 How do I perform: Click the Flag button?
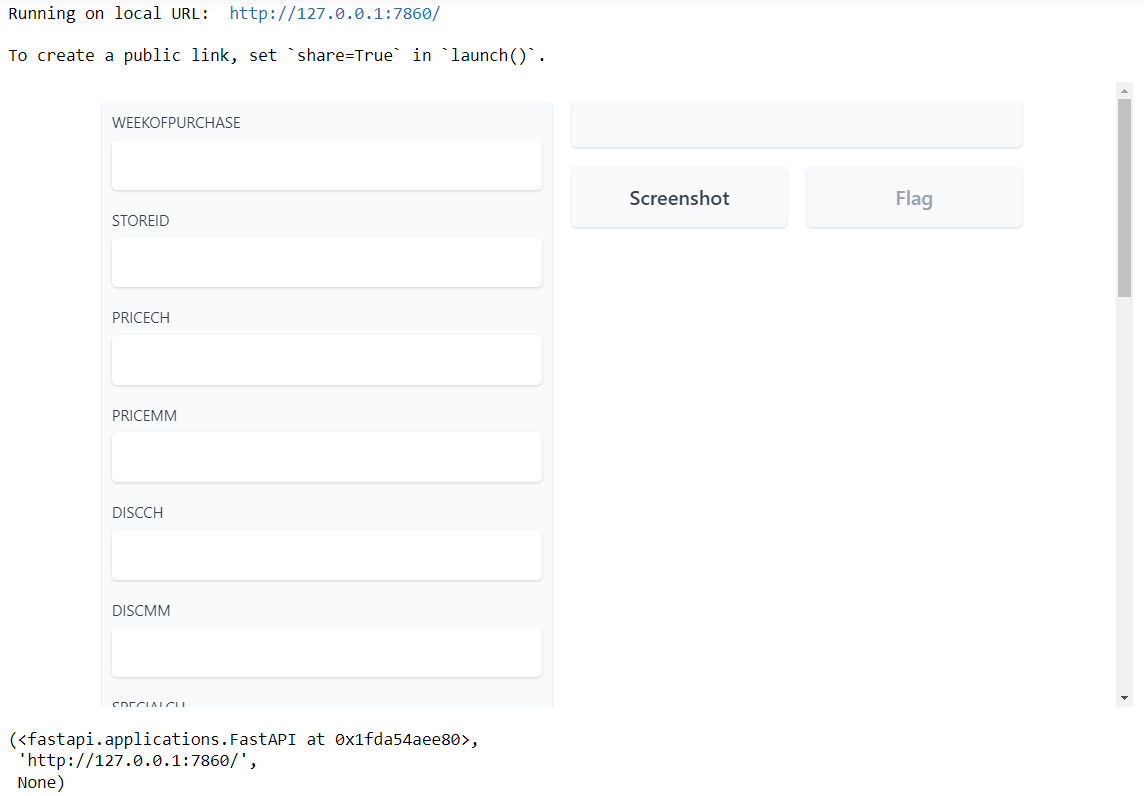(x=914, y=198)
